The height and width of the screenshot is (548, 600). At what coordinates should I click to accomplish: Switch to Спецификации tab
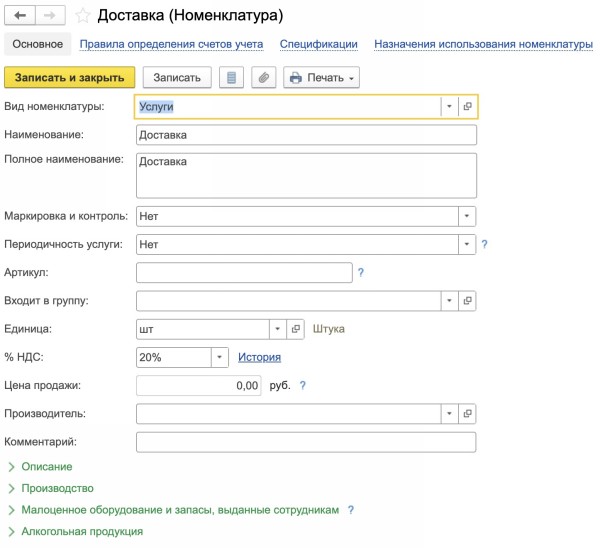click(x=318, y=44)
